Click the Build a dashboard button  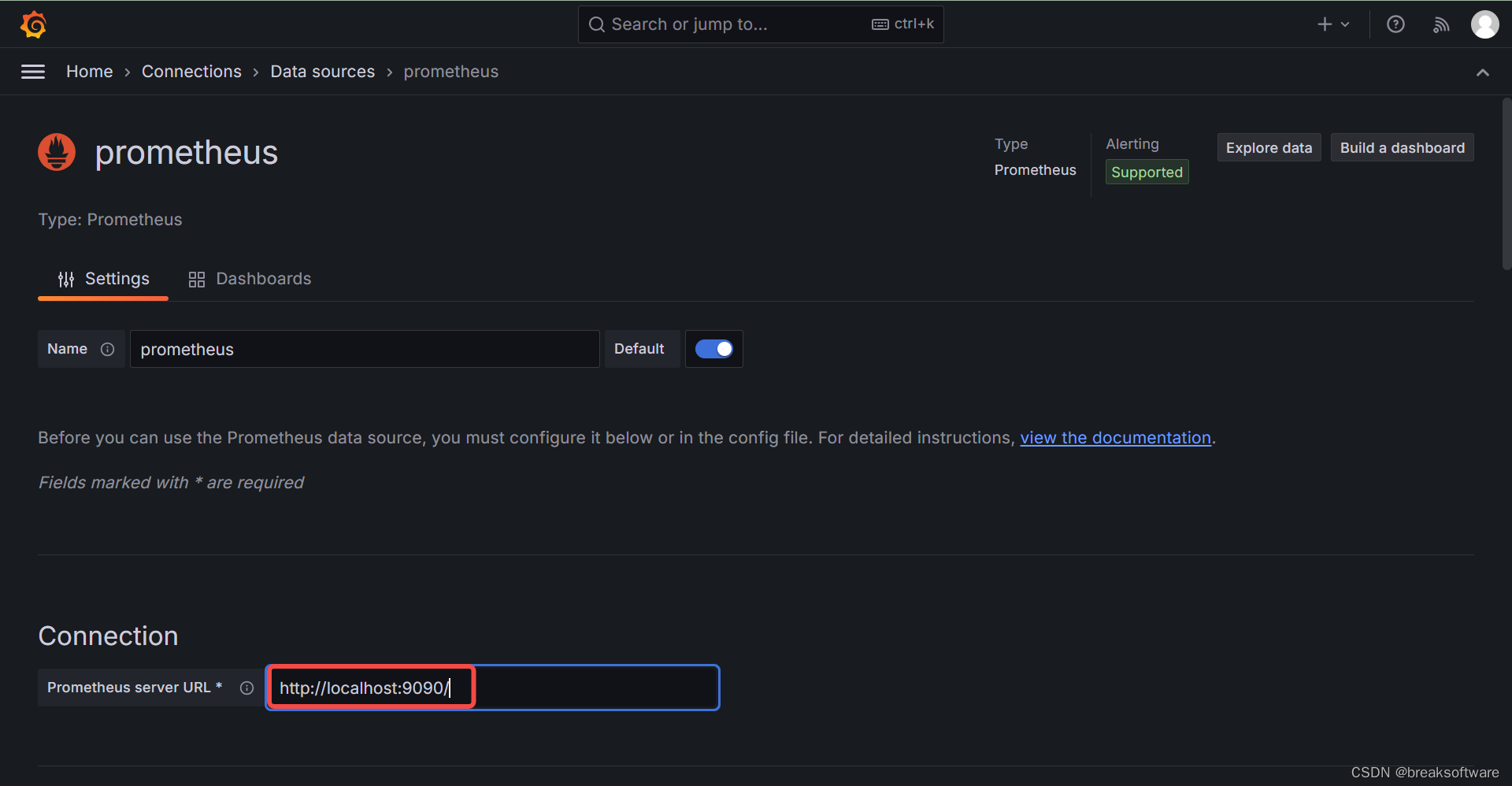point(1403,147)
